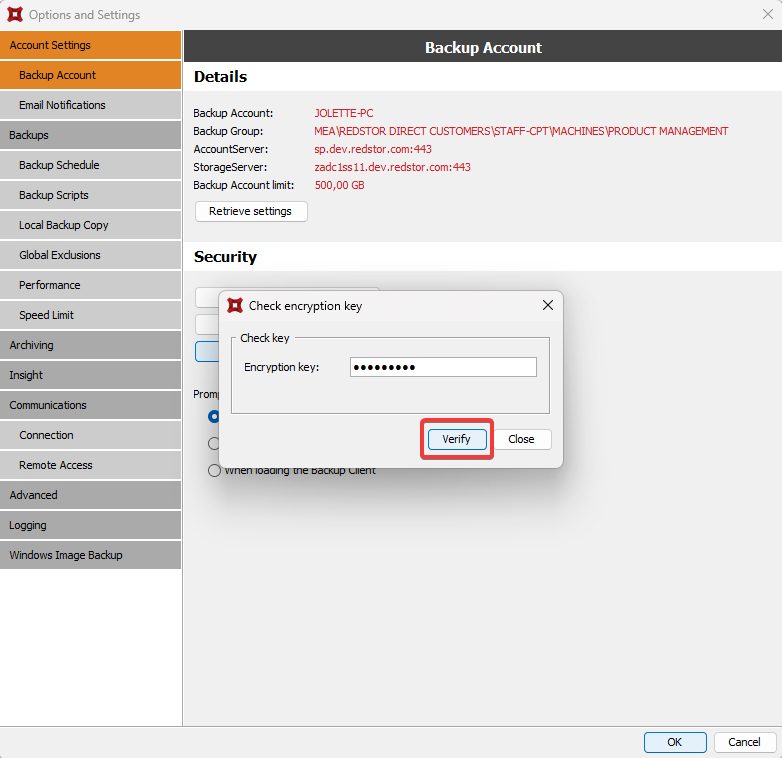This screenshot has height=758, width=782.
Task: Click zadc1ss11.dev.redstor.com:443 storage value
Action: pos(392,167)
